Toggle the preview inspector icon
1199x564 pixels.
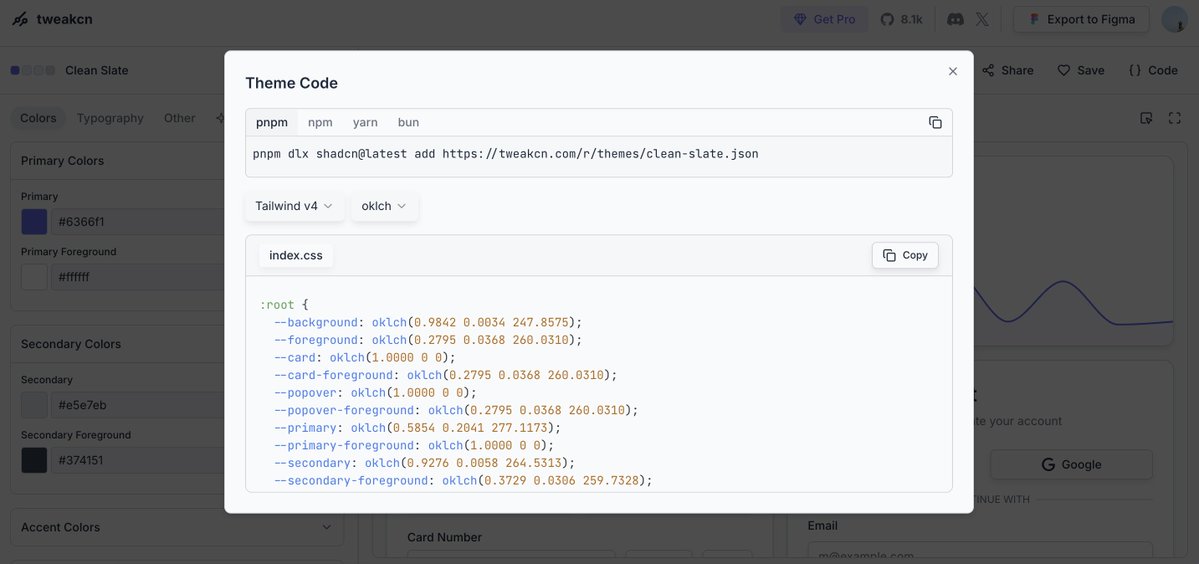[x=1145, y=118]
